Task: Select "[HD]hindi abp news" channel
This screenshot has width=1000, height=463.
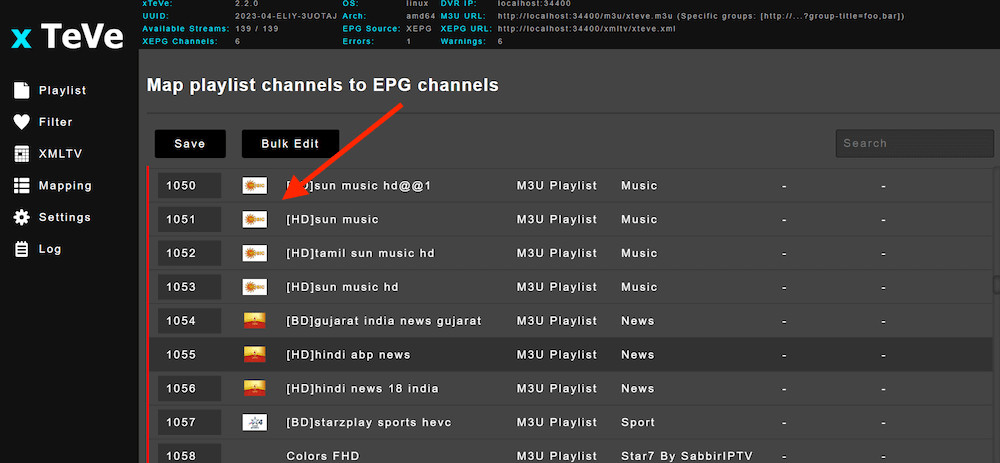Action: (348, 355)
